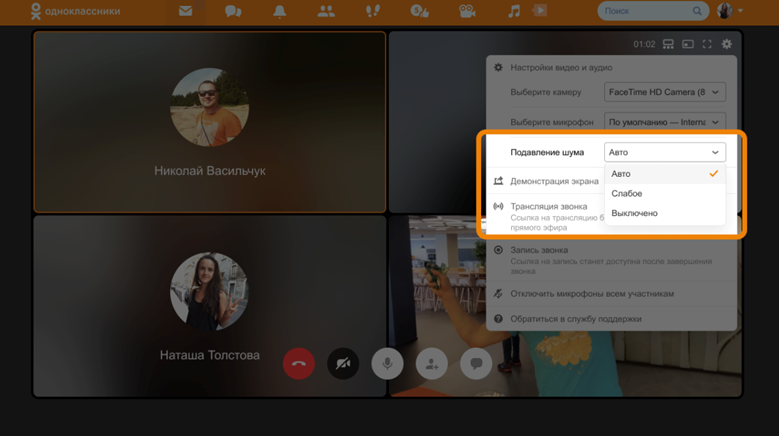The image size is (779, 436).
Task: Select Авто noise suppression option
Action: [665, 174]
